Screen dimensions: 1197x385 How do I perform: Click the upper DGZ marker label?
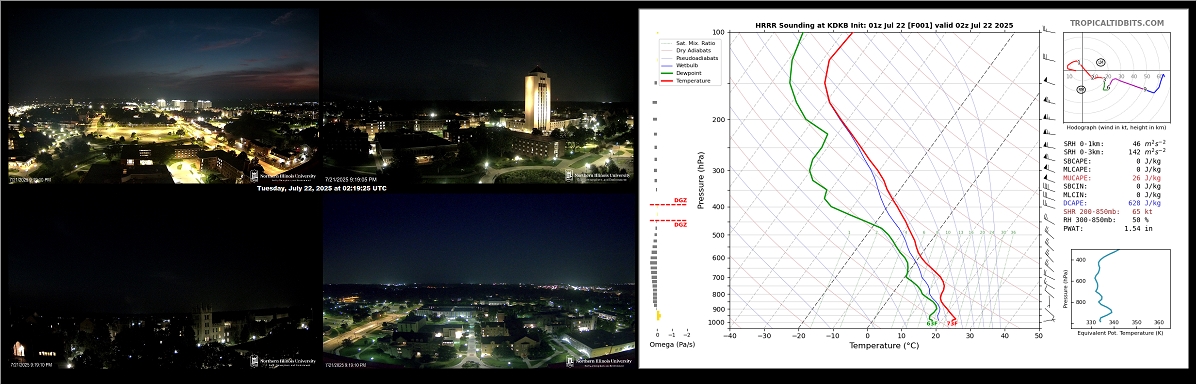coord(679,201)
